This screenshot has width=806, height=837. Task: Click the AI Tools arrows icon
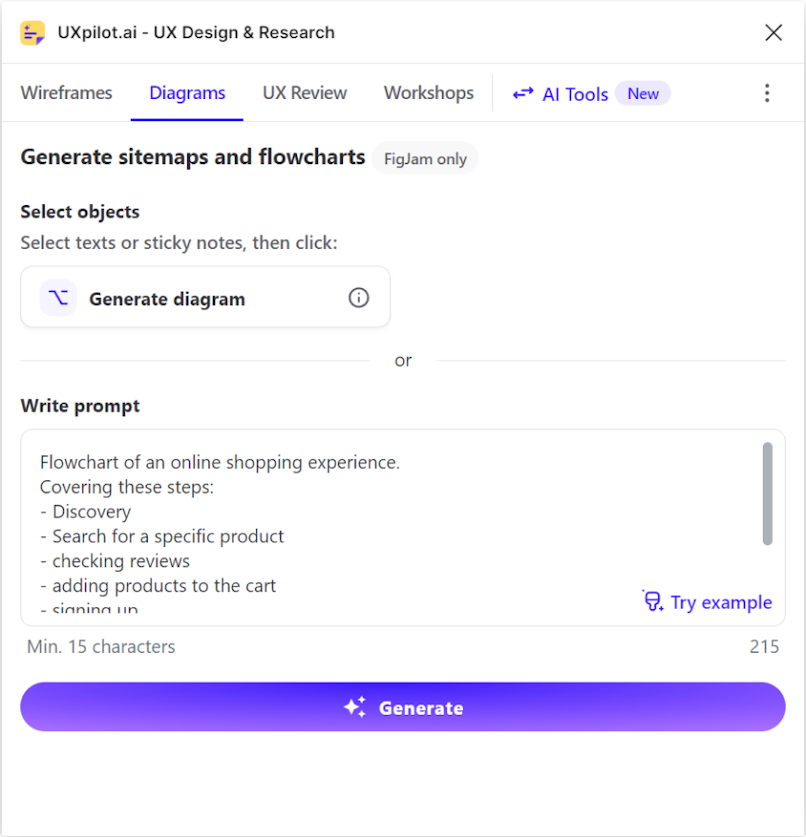point(523,93)
